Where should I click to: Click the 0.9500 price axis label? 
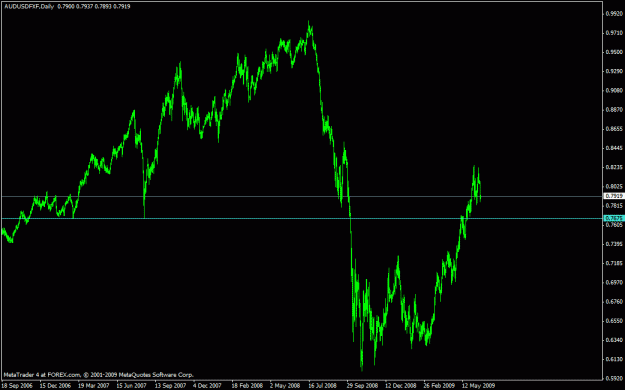[x=614, y=52]
